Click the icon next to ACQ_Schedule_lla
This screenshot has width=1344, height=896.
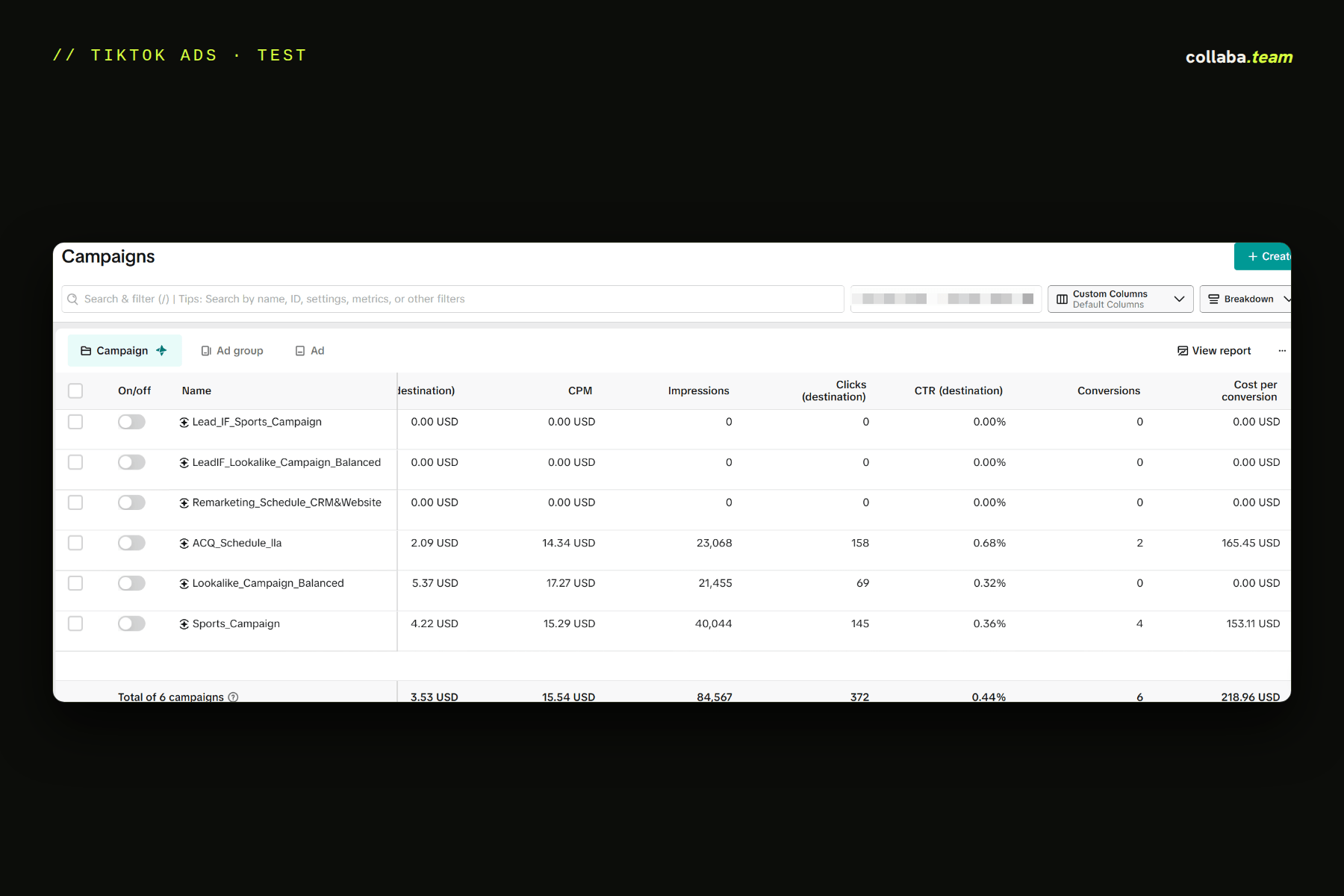click(x=184, y=544)
